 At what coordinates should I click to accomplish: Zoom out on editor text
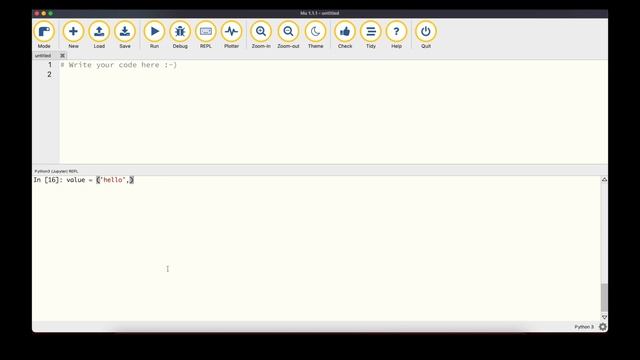point(288,35)
